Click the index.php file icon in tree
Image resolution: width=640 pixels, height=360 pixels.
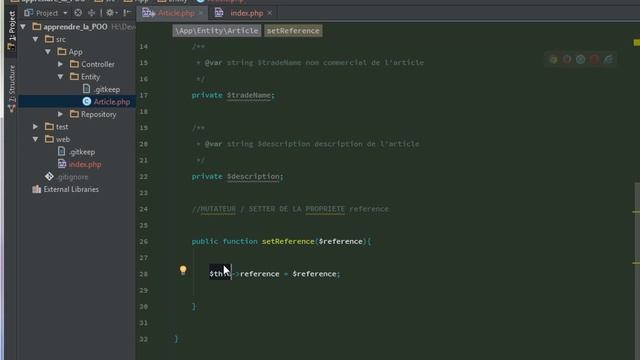[x=62, y=164]
